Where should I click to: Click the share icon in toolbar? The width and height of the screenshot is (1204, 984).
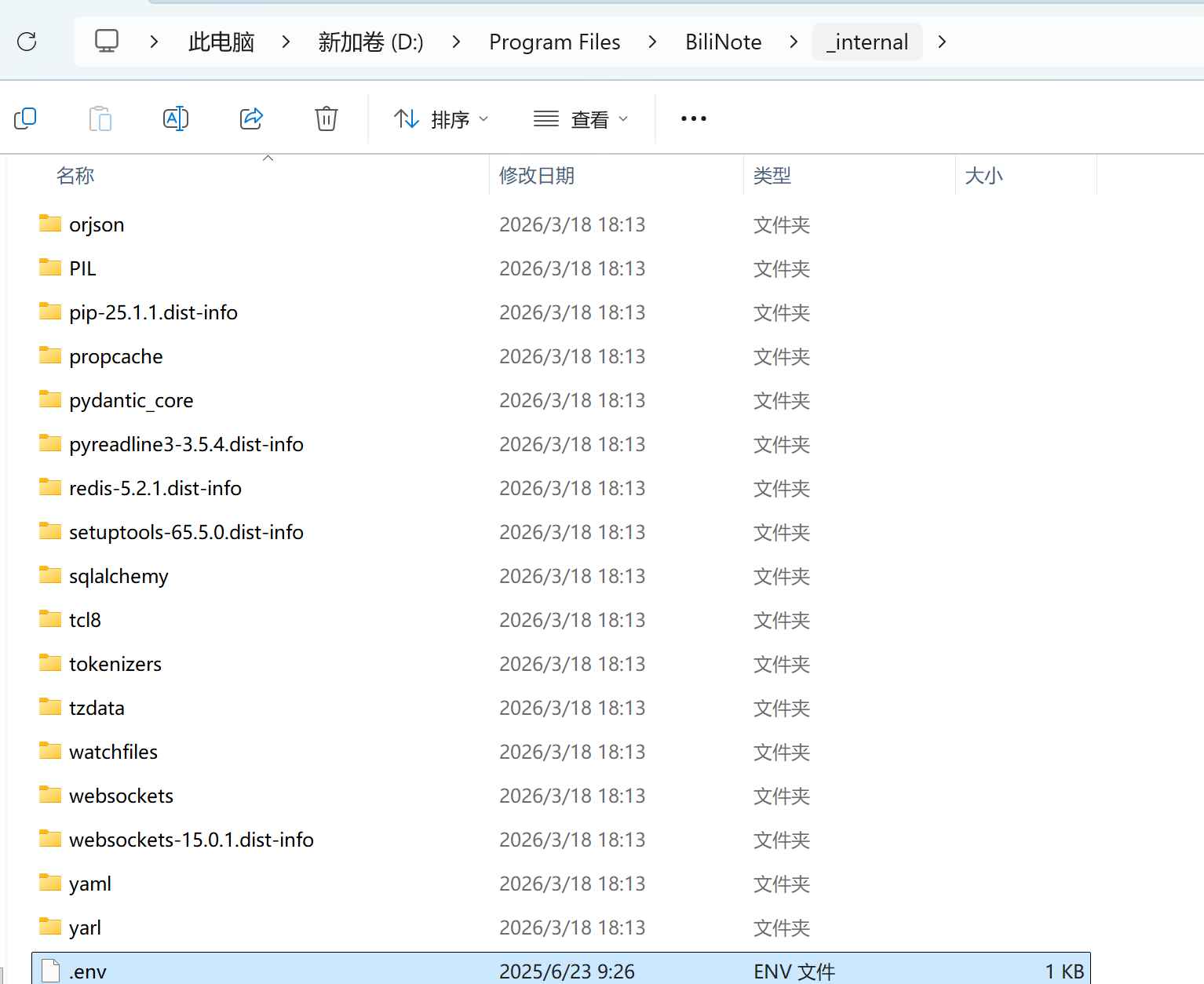[251, 118]
